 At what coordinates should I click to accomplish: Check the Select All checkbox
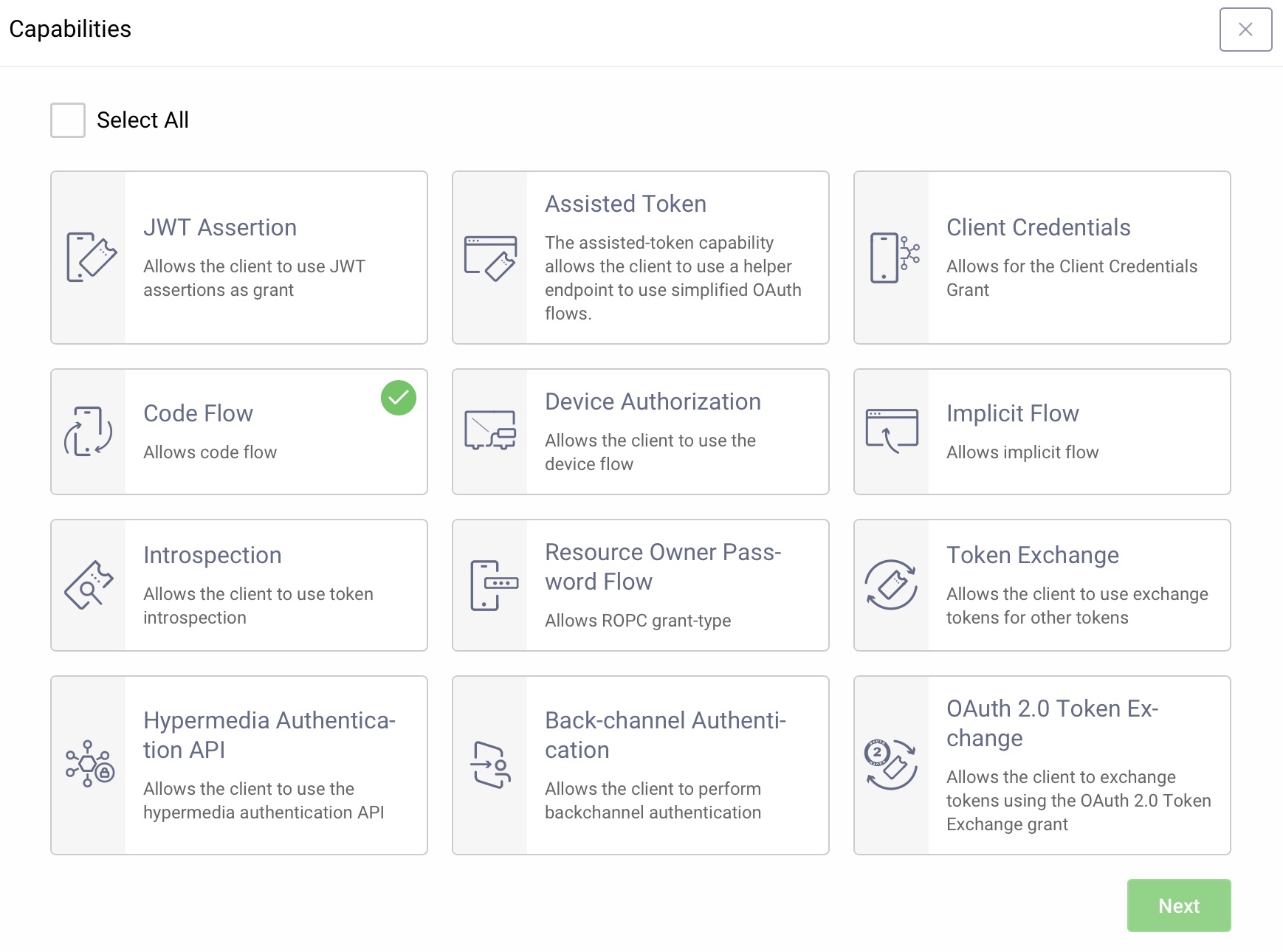68,120
